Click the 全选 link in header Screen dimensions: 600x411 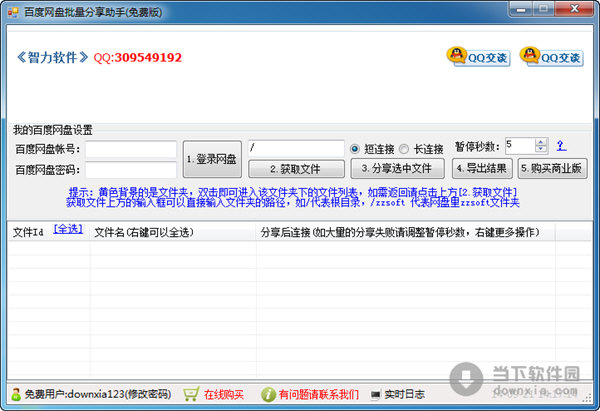point(68,229)
